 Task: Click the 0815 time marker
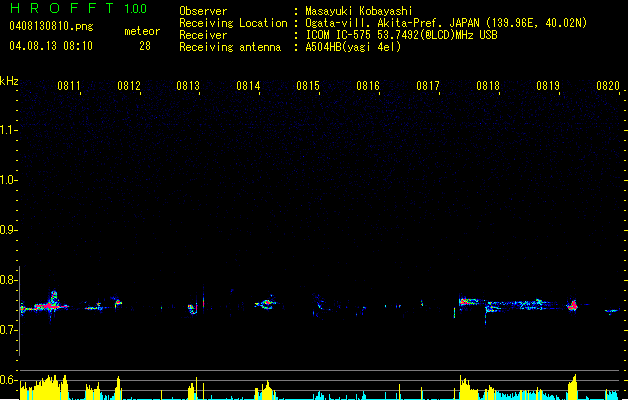(x=308, y=86)
